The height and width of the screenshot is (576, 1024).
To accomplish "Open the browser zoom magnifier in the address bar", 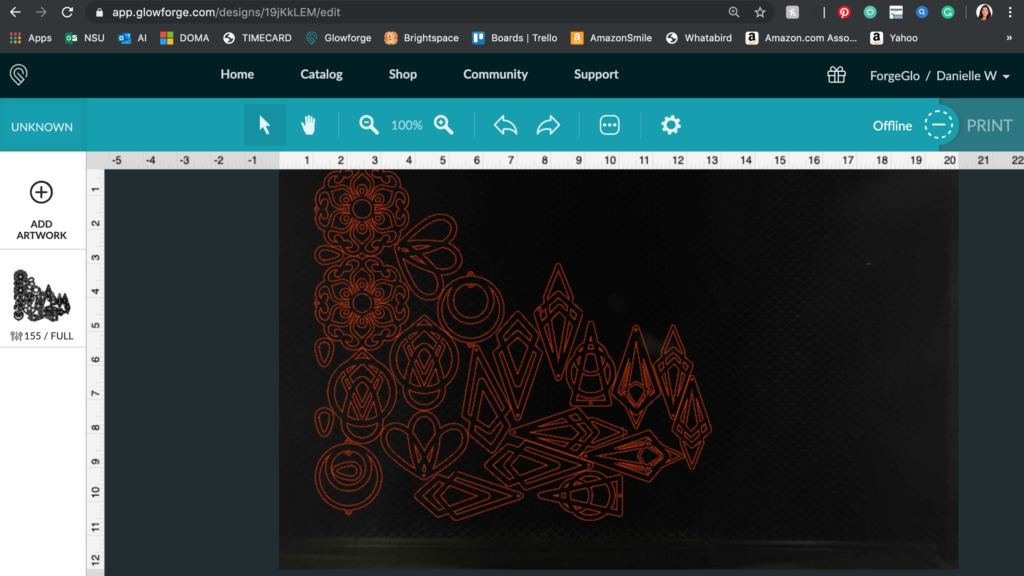I will [734, 12].
